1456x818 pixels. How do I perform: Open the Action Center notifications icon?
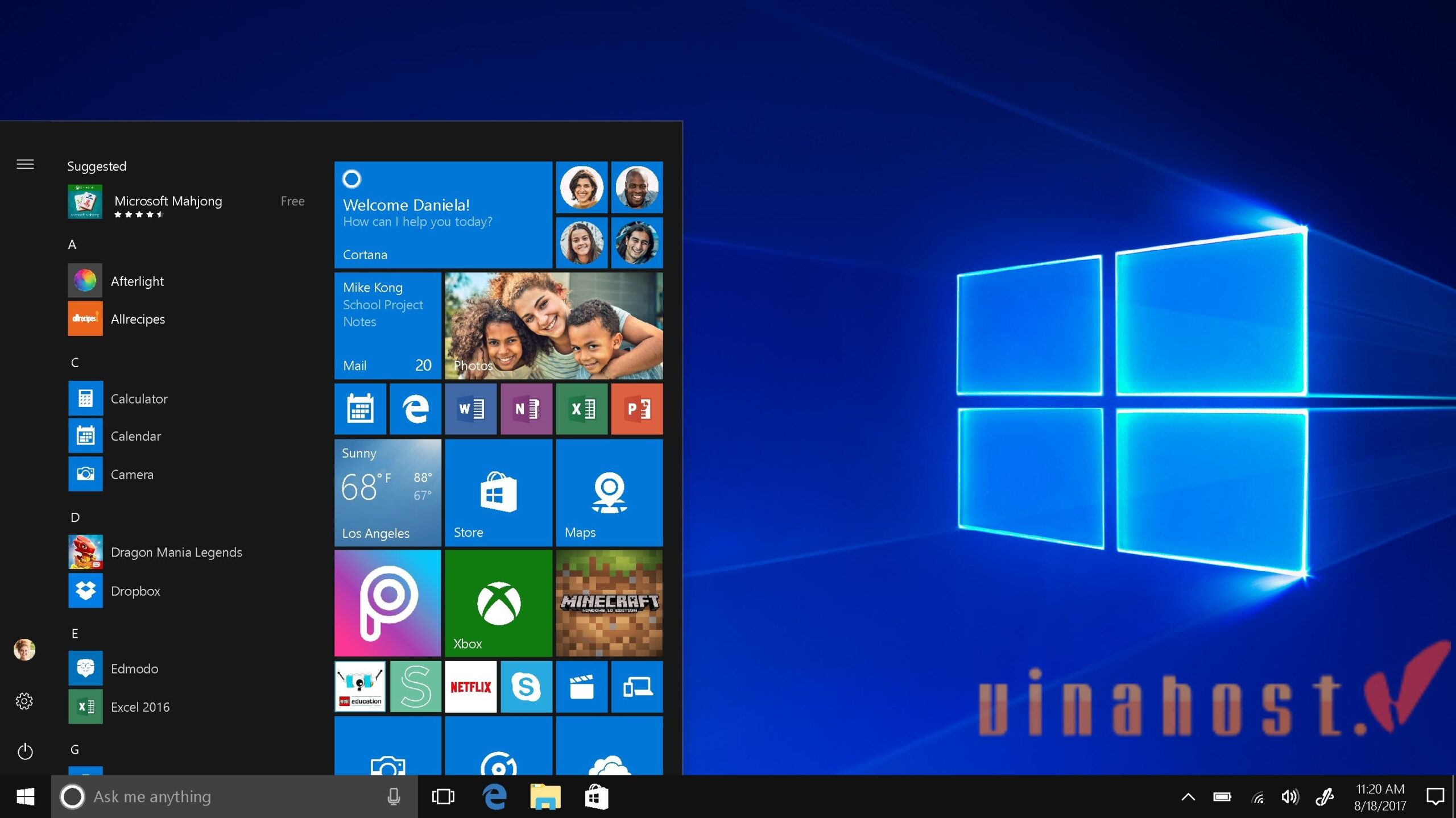point(1436,796)
